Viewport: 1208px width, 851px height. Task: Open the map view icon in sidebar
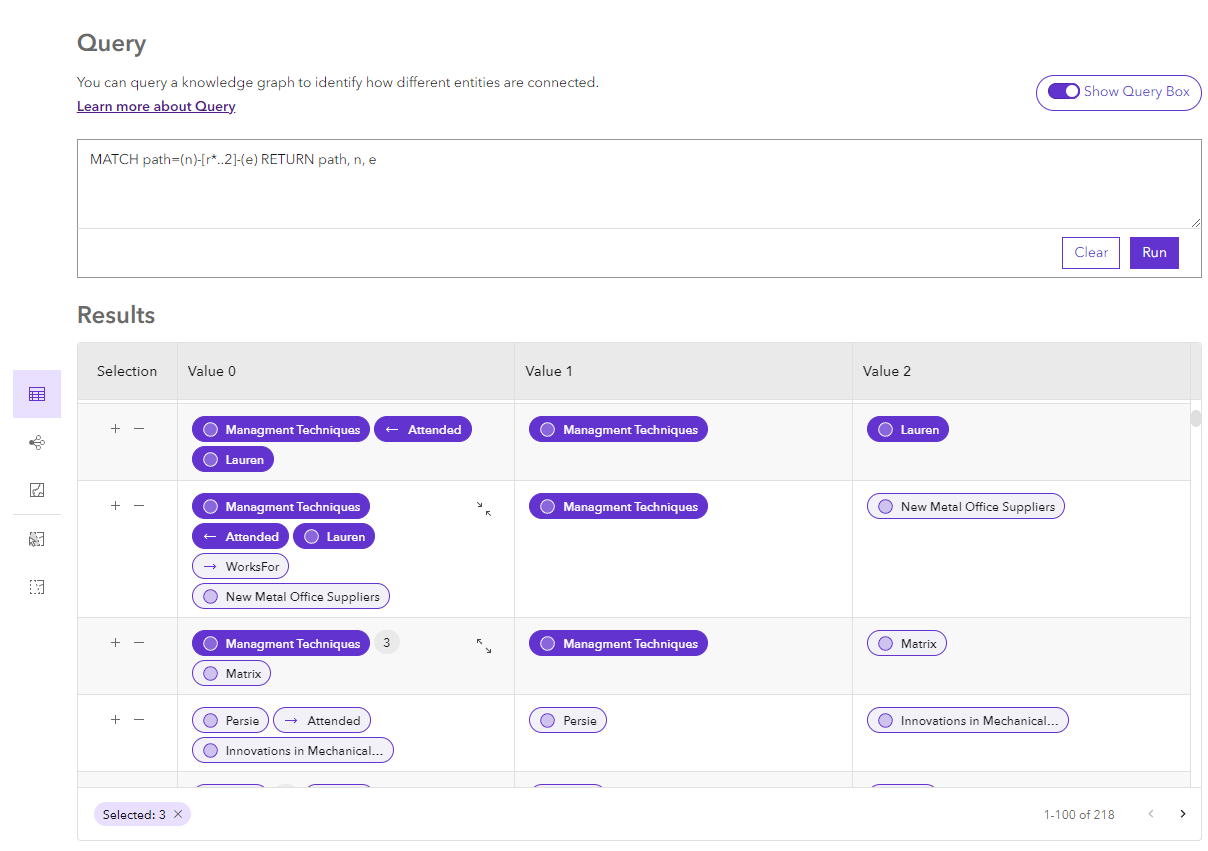pos(37,490)
